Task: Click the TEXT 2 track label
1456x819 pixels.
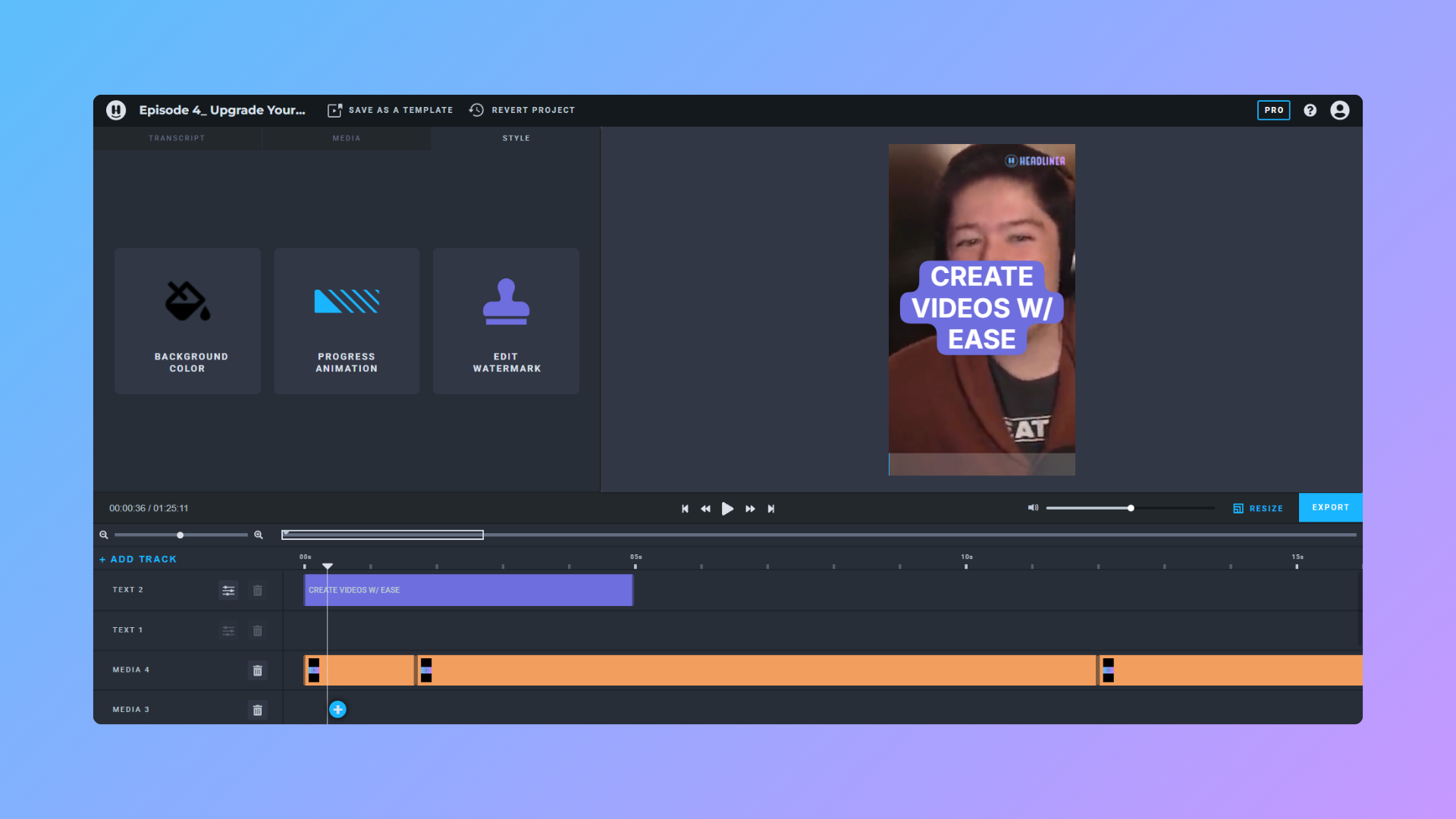Action: 128,590
